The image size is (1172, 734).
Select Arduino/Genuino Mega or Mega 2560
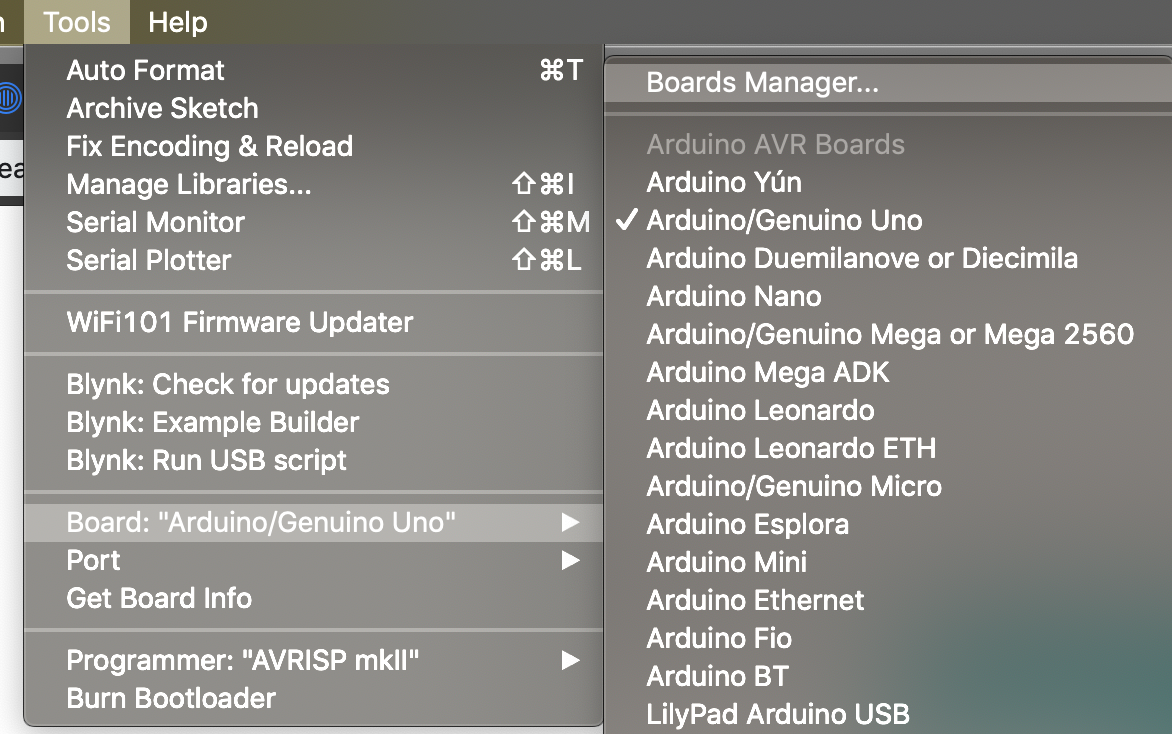pyautogui.click(x=888, y=335)
